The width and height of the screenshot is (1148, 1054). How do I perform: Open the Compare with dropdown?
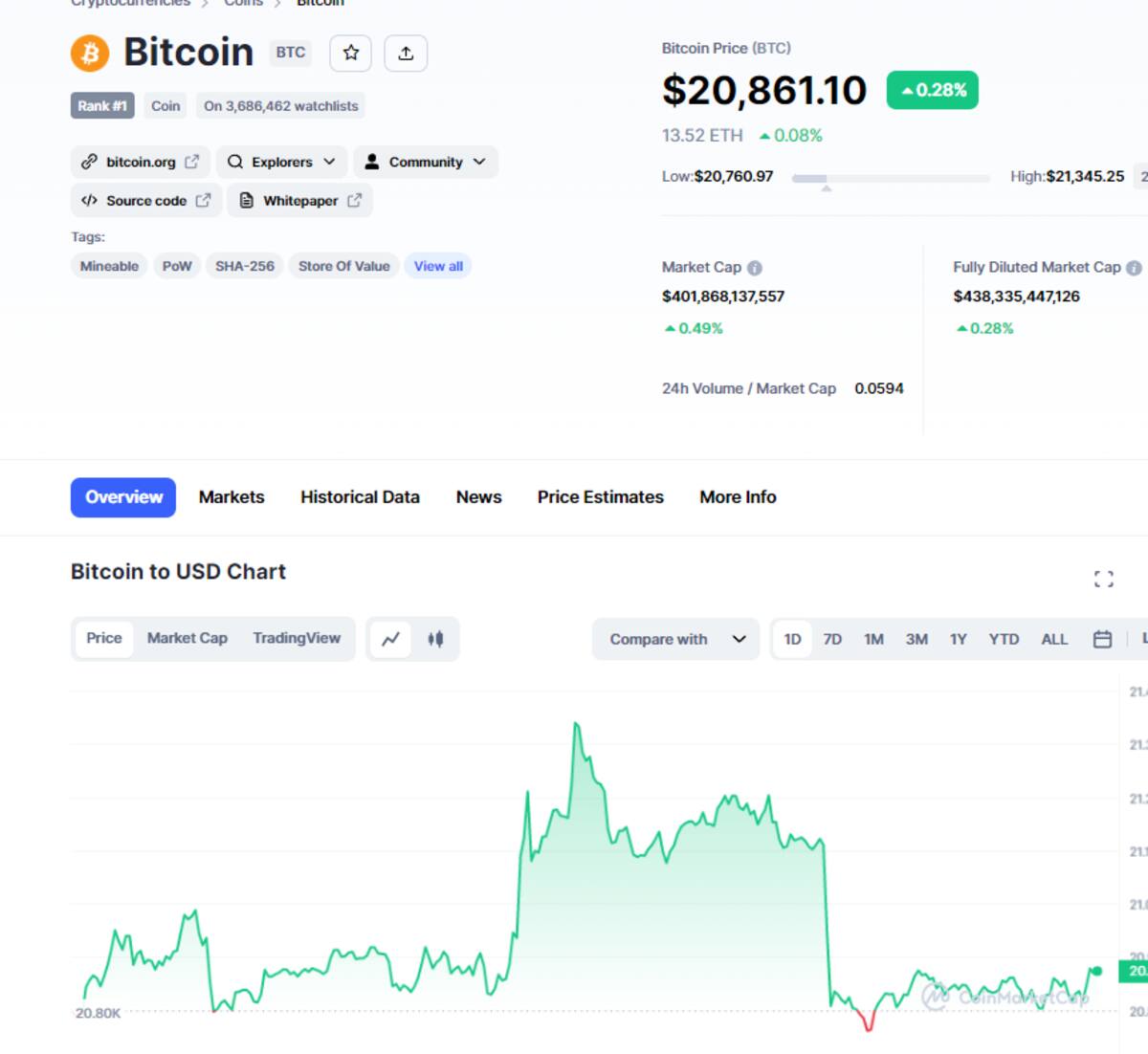(676, 639)
